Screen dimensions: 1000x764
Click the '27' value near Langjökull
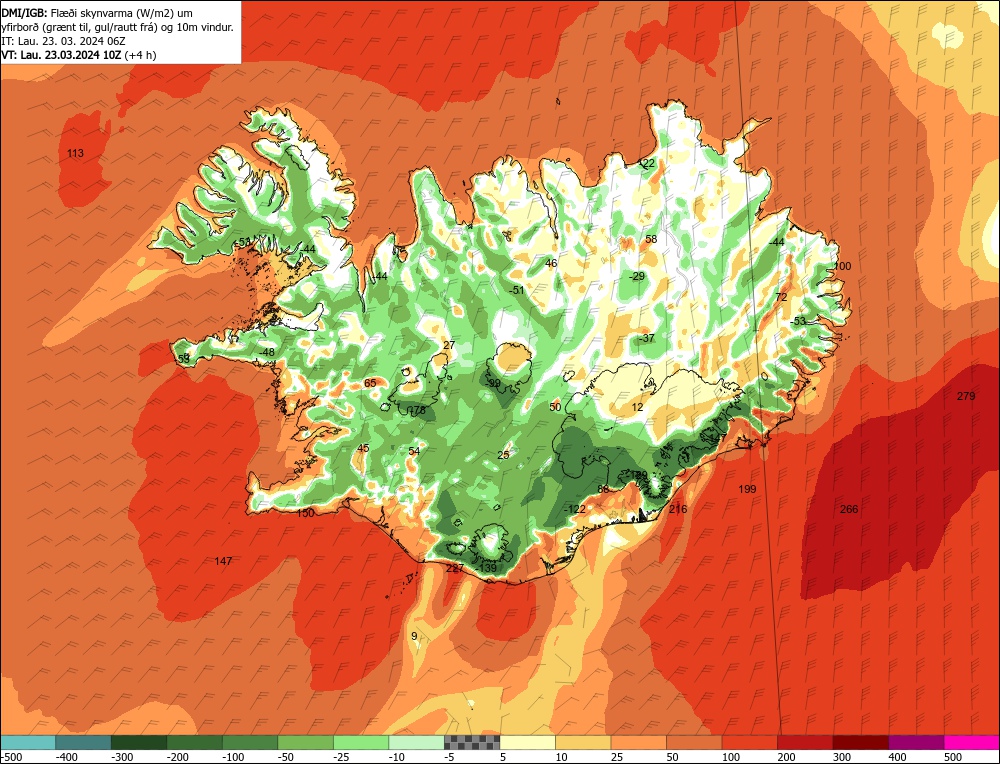point(450,345)
